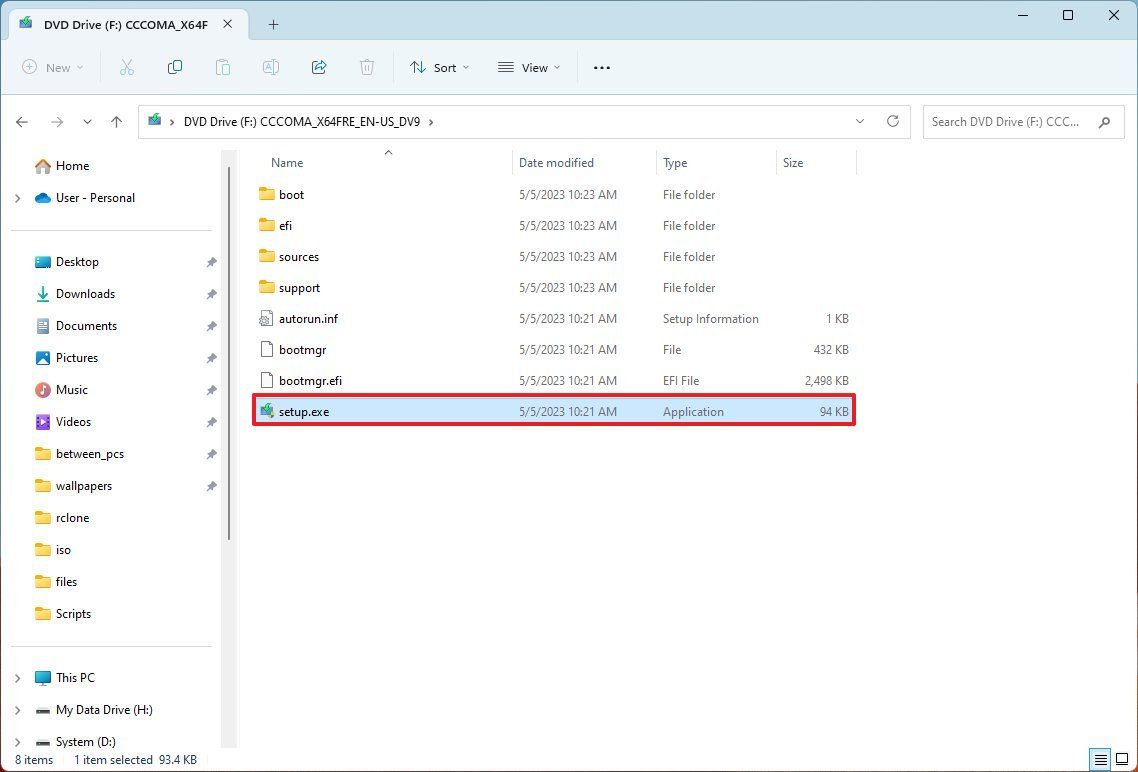This screenshot has width=1138, height=772.
Task: Click the Copy icon in the toolbar
Action: pyautogui.click(x=174, y=67)
